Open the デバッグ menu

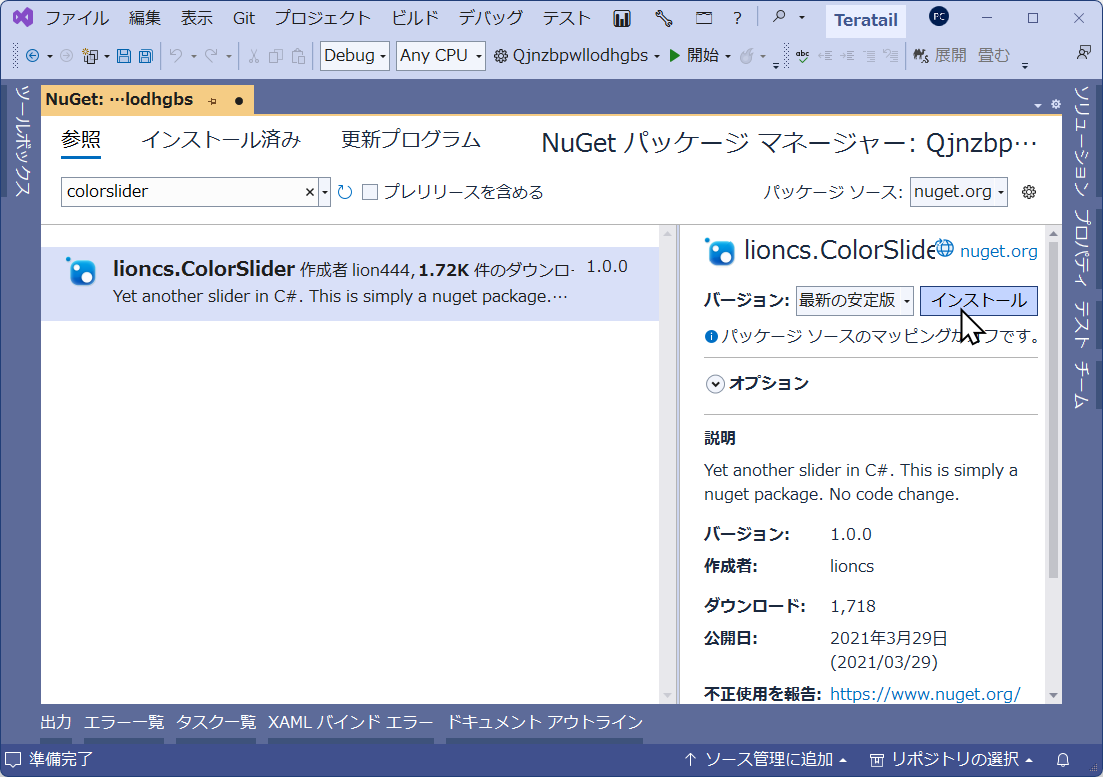490,18
